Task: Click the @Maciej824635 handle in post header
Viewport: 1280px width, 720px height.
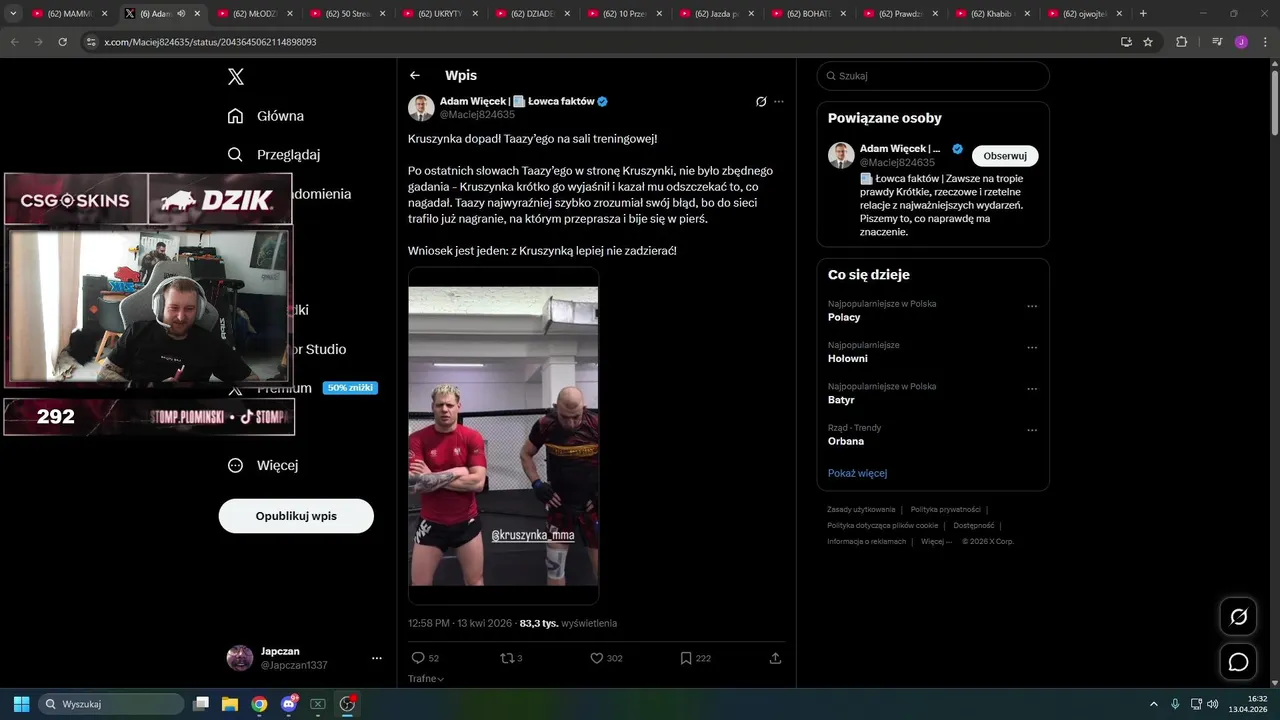Action: (x=477, y=115)
